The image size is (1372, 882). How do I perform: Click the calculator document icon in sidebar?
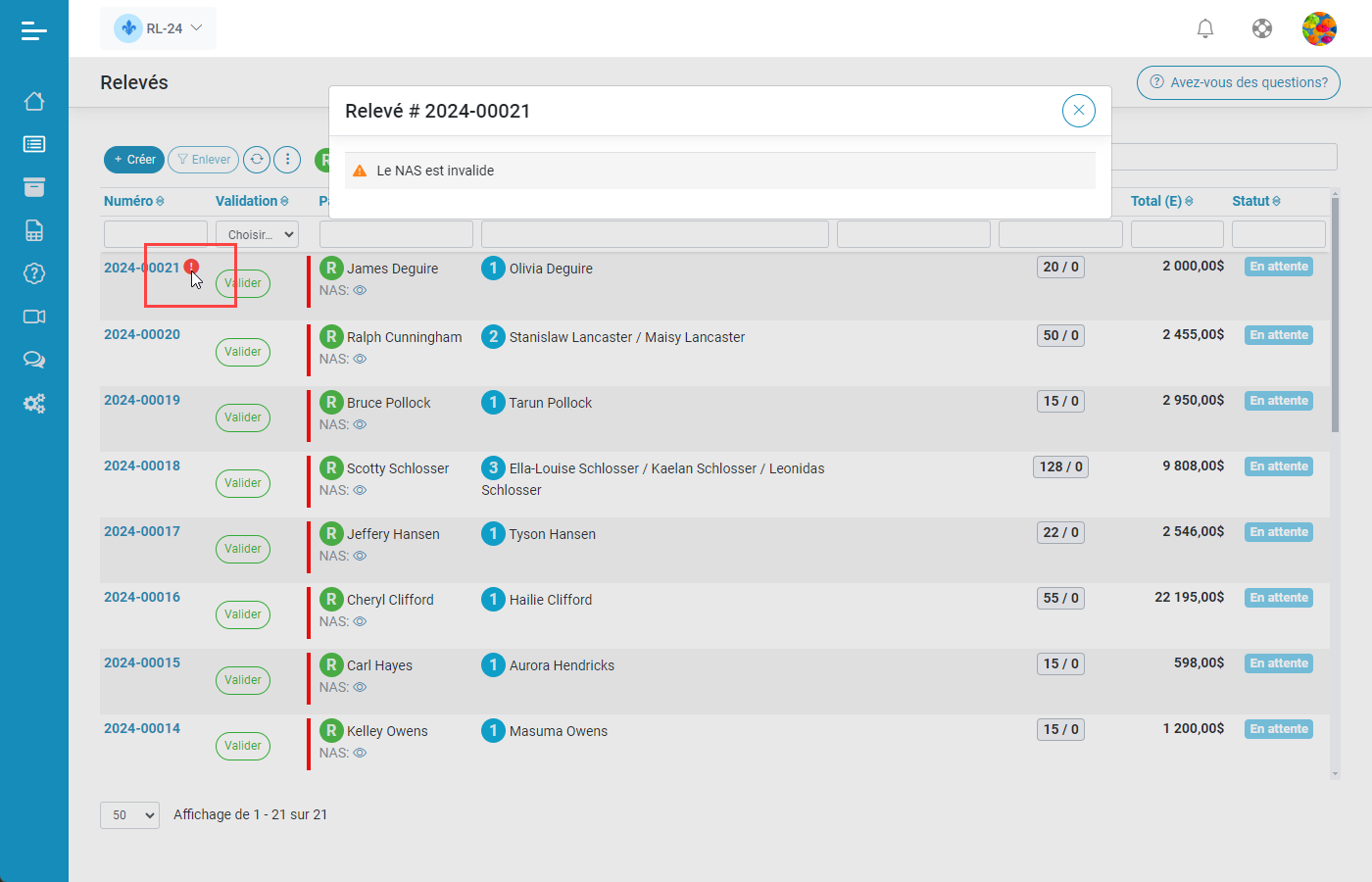pos(34,230)
